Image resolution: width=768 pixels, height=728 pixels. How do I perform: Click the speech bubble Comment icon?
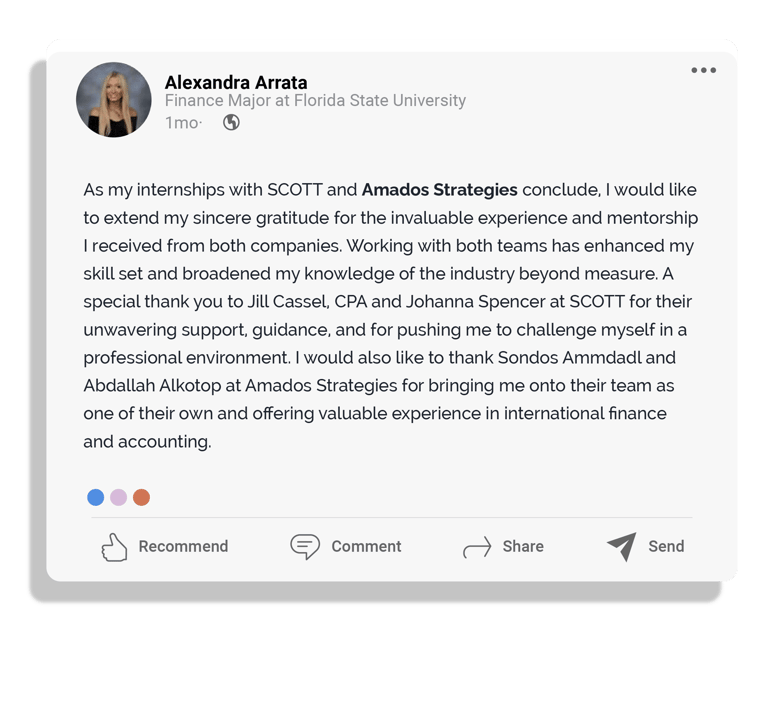(305, 546)
